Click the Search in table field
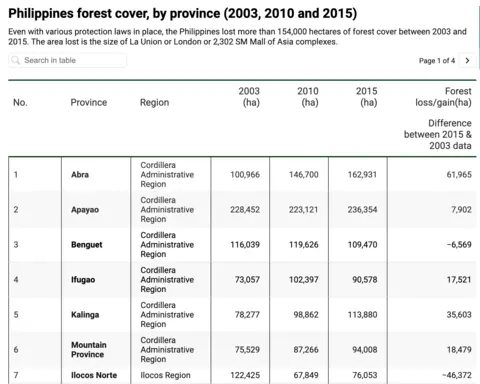 click(x=67, y=60)
